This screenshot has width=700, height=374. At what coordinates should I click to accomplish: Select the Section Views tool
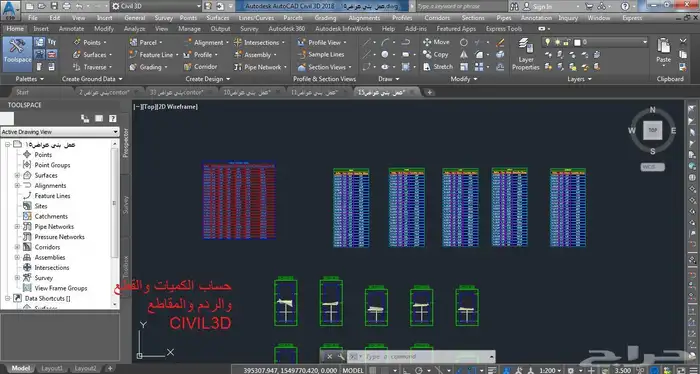pyautogui.click(x=324, y=67)
